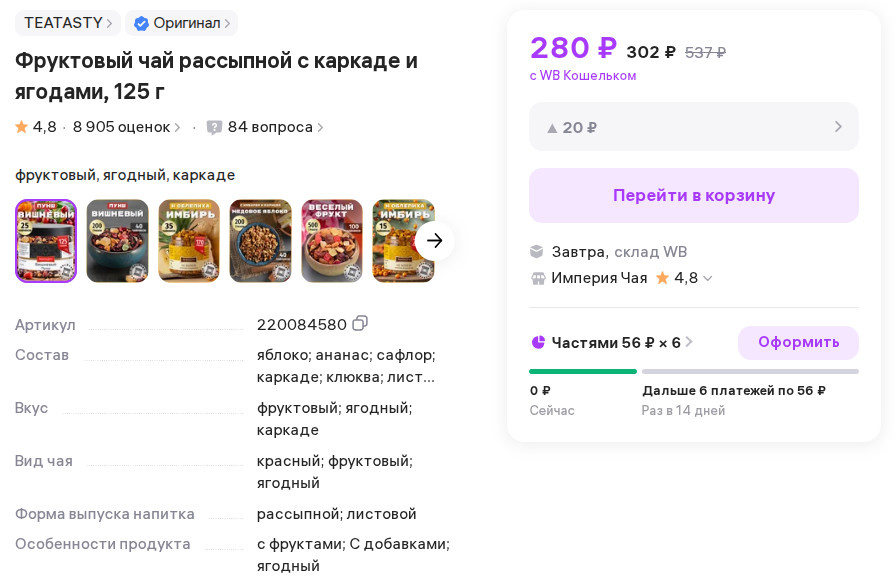Click the star icon beside the 4,8 rating
Screen dimensions: 895x582
click(20, 126)
